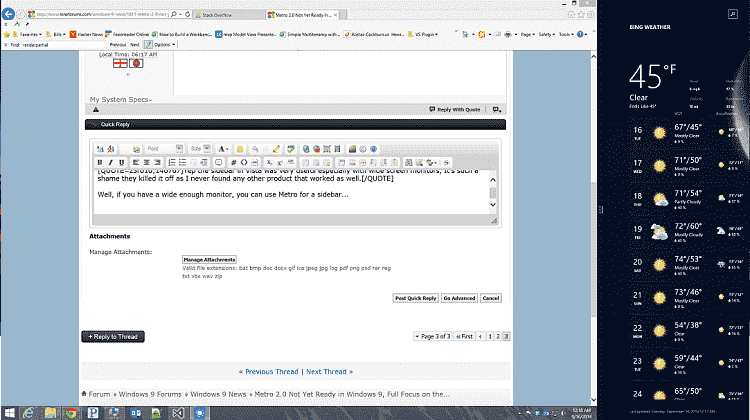Go to page 2 of thread
750x420 pixels.
498,336
